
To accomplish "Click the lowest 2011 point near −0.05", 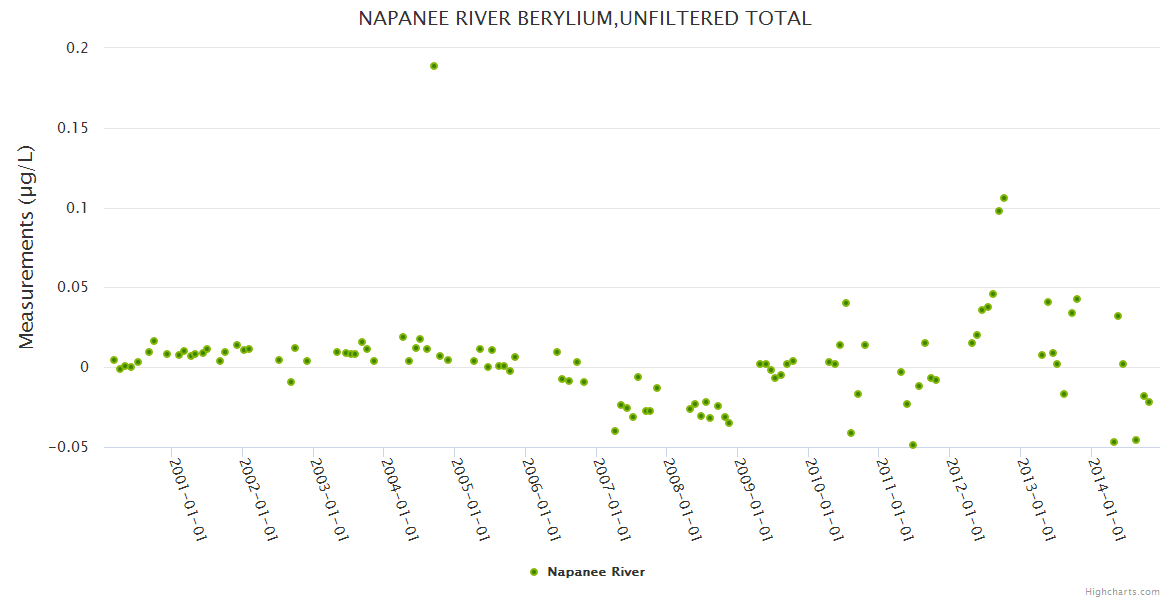I will pos(913,445).
